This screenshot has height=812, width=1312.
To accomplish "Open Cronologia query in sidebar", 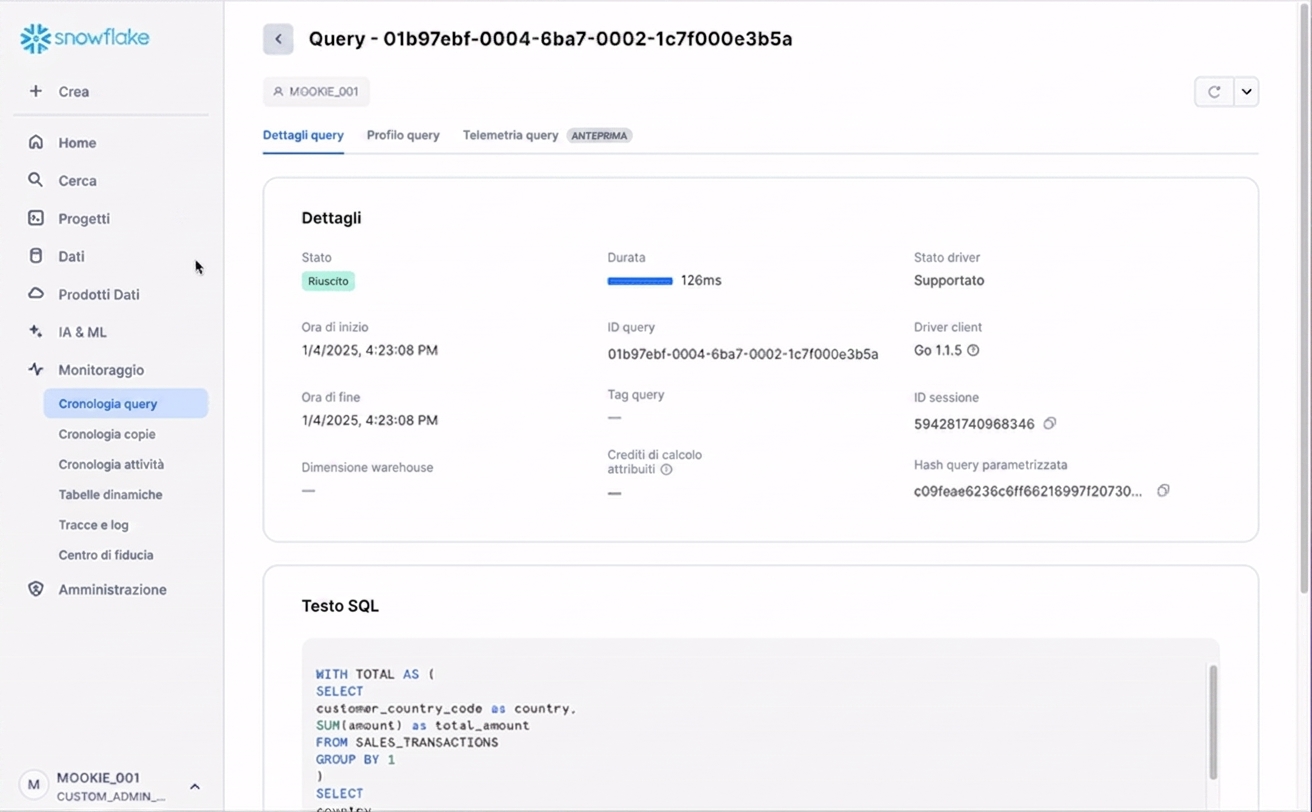I will point(126,404).
